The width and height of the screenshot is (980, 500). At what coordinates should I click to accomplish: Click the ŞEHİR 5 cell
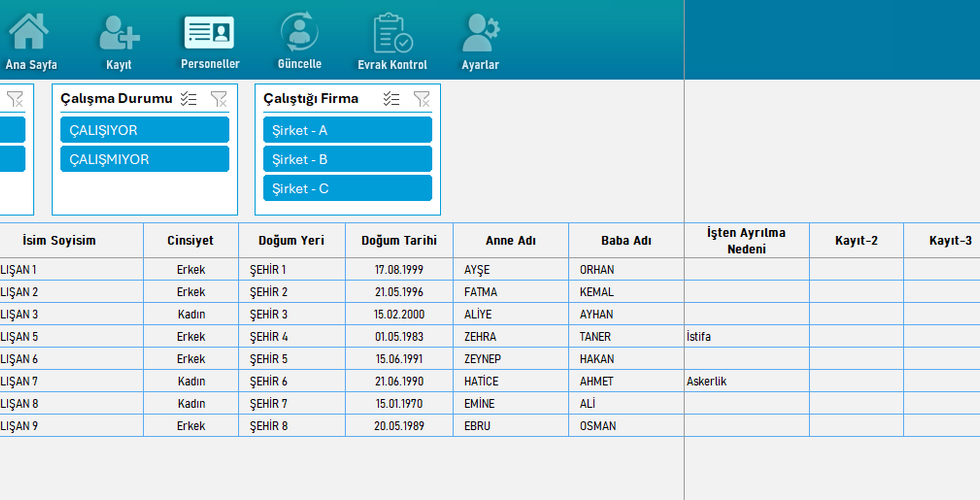click(x=292, y=359)
